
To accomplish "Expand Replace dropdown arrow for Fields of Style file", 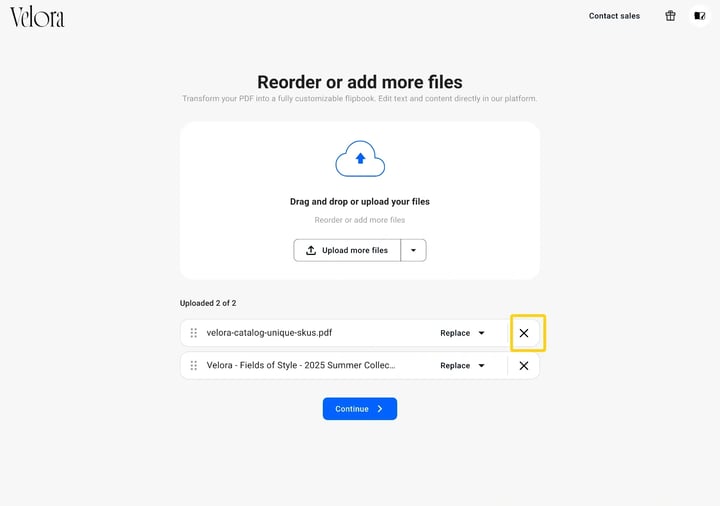I will pos(481,365).
